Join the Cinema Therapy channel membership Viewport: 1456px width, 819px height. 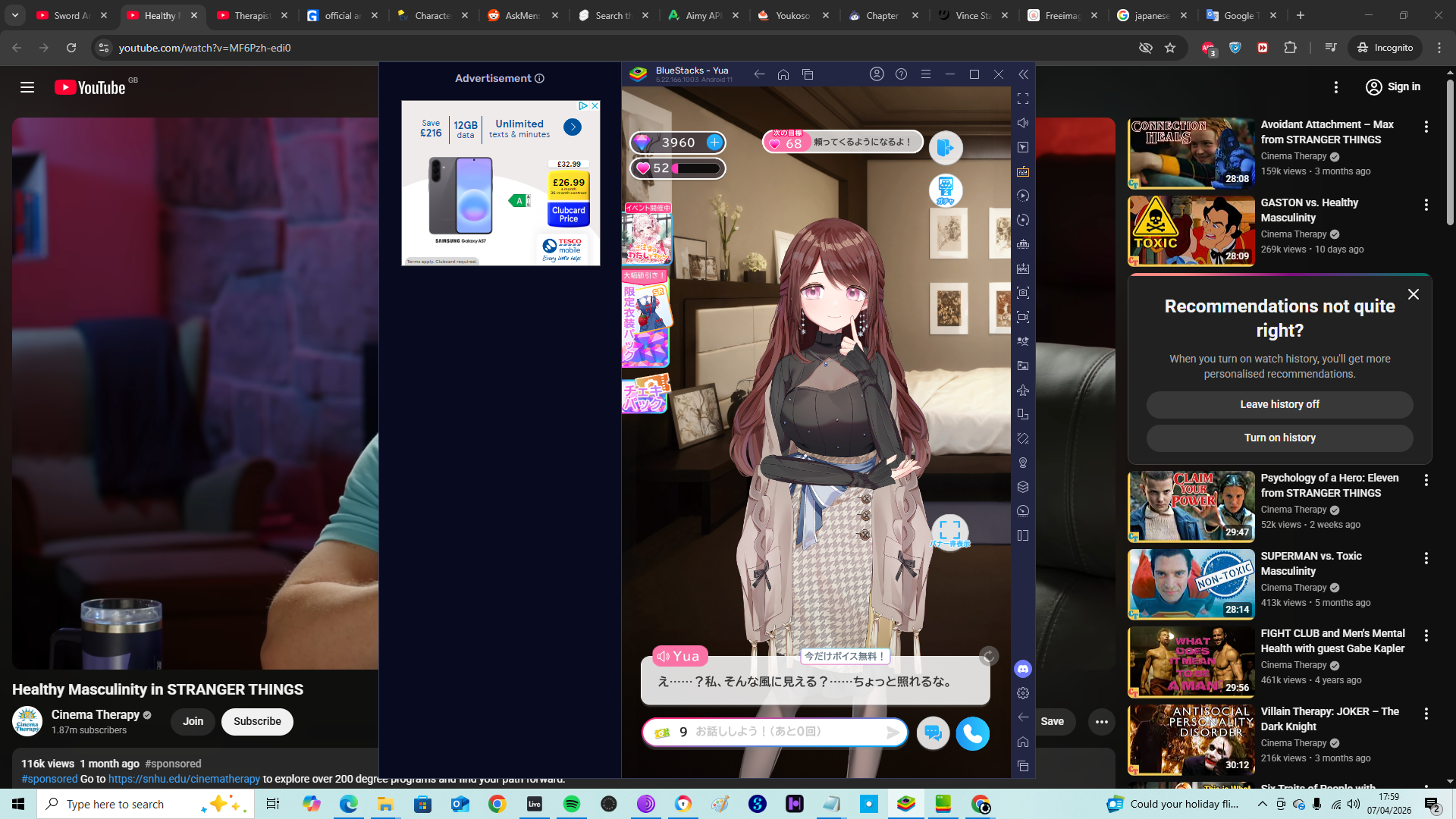pyautogui.click(x=193, y=721)
